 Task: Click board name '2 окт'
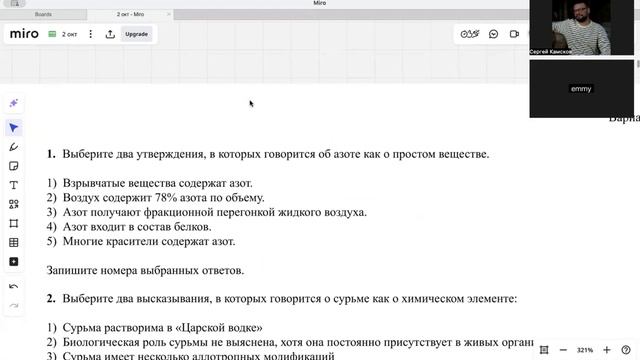[x=69, y=34]
